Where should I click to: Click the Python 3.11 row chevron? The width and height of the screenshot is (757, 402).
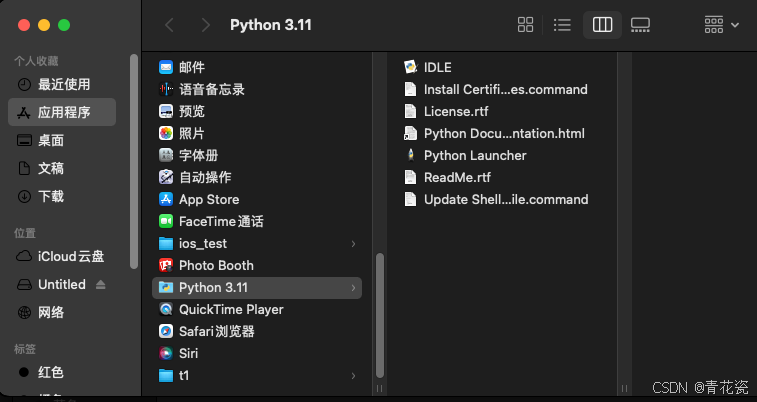pos(353,288)
